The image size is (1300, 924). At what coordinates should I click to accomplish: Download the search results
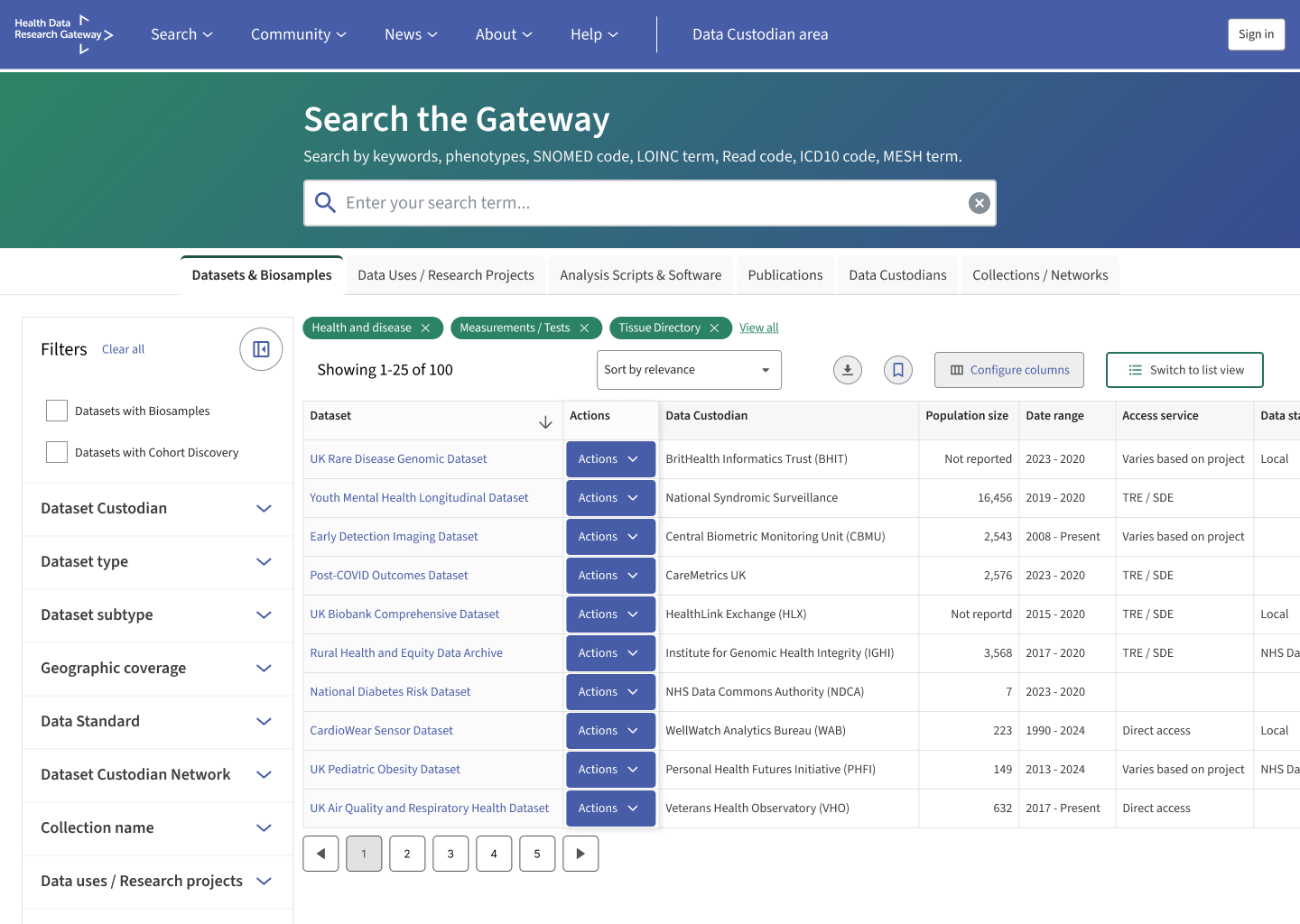(847, 370)
